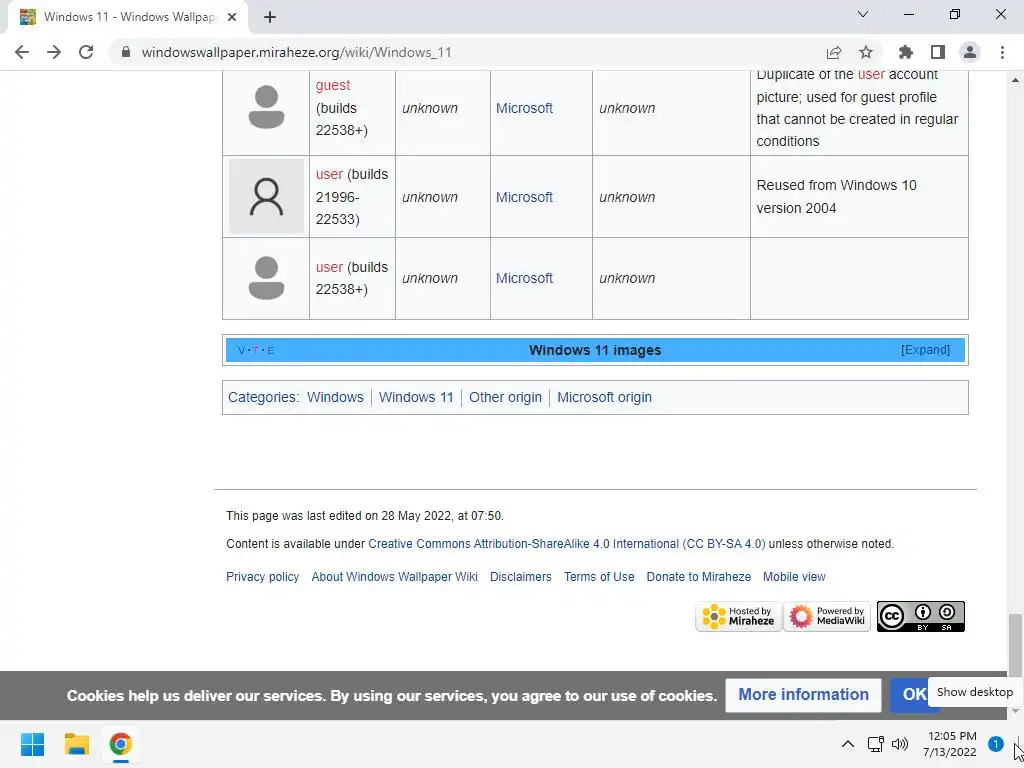Viewport: 1024px width, 768px height.
Task: Open the red 'guest' link
Action: [332, 85]
